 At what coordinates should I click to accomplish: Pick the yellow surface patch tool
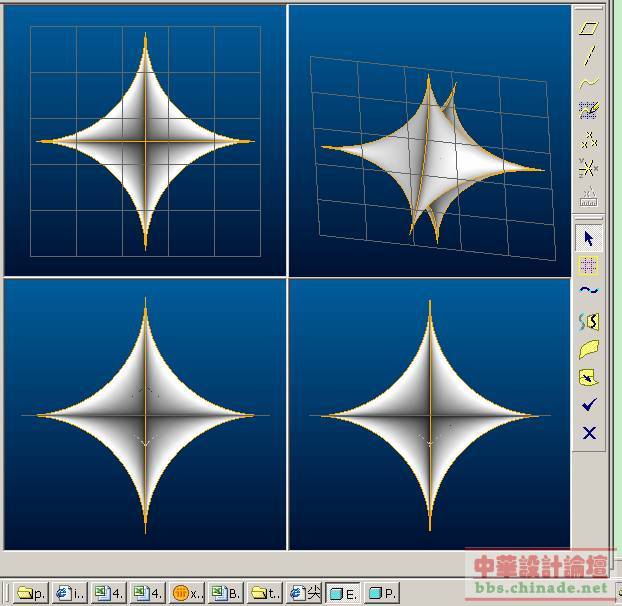[x=589, y=349]
